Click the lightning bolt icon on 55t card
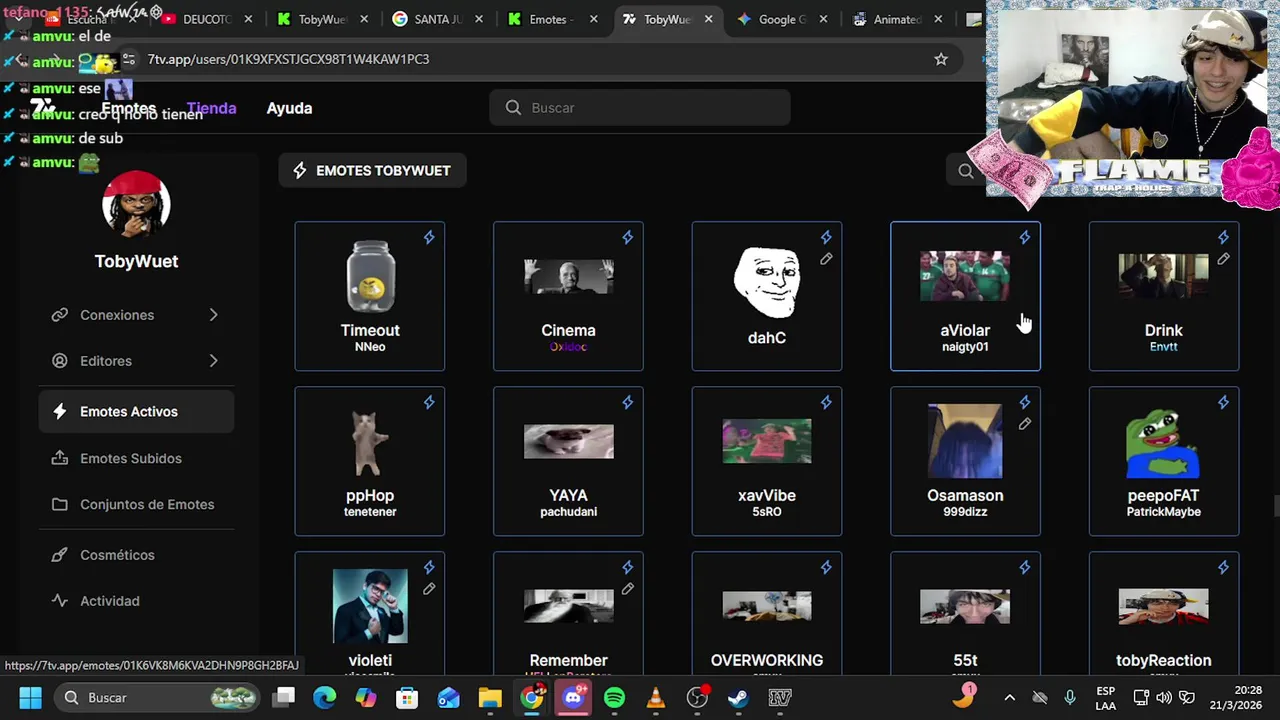Image resolution: width=1280 pixels, height=720 pixels. point(1024,568)
